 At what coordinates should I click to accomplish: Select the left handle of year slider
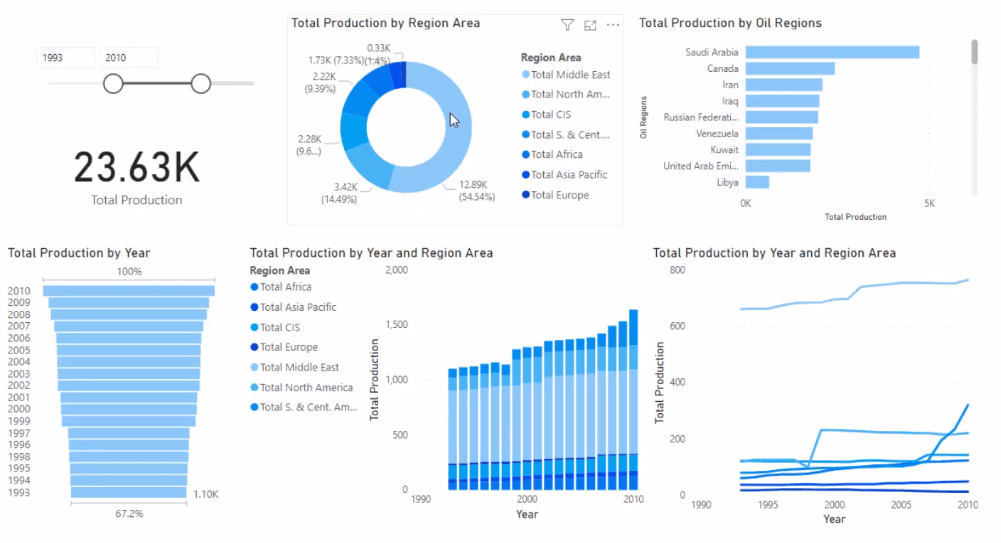click(113, 84)
